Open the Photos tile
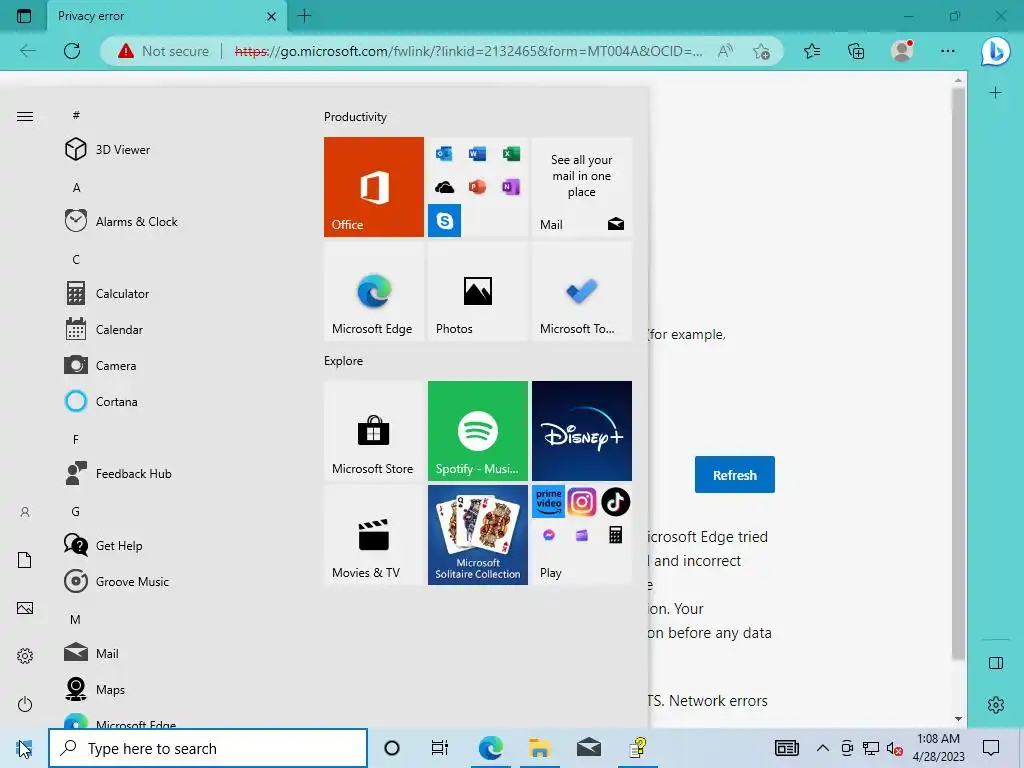The height and width of the screenshot is (768, 1024). [x=477, y=291]
